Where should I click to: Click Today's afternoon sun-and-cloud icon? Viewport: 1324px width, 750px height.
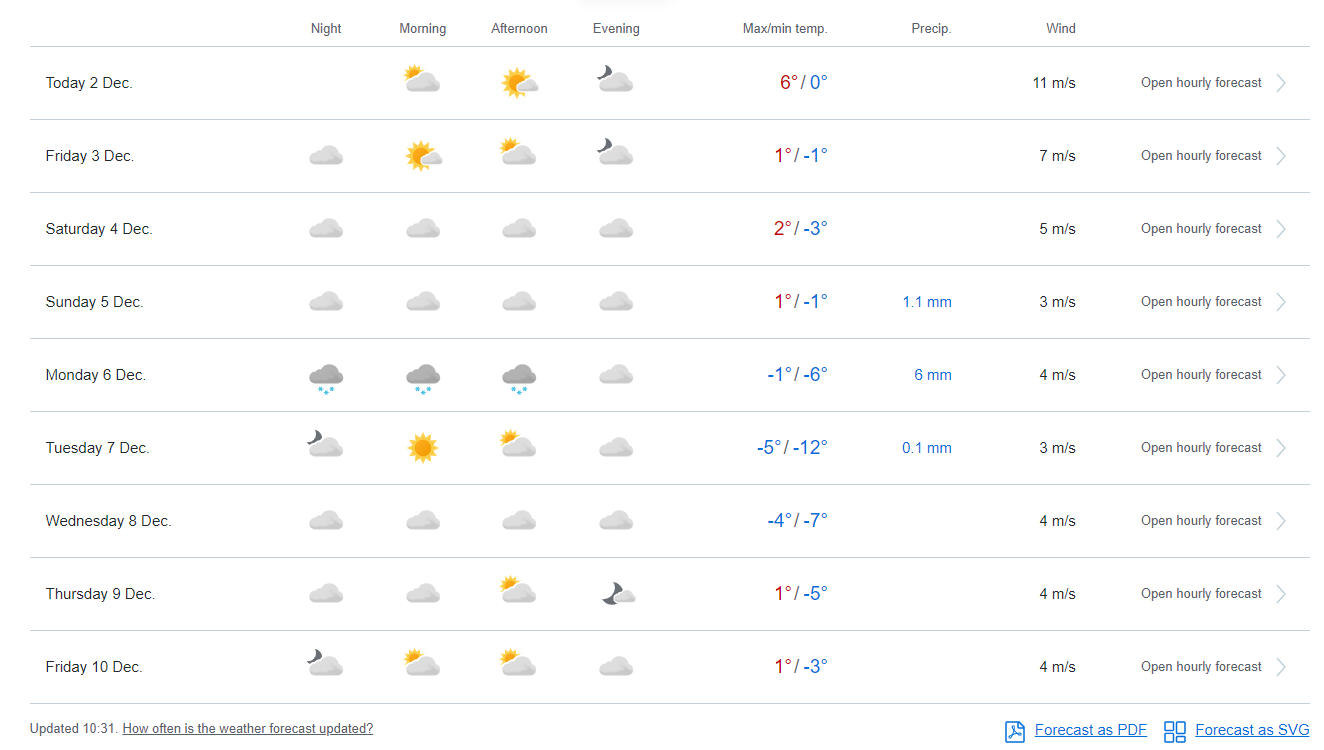tap(519, 83)
